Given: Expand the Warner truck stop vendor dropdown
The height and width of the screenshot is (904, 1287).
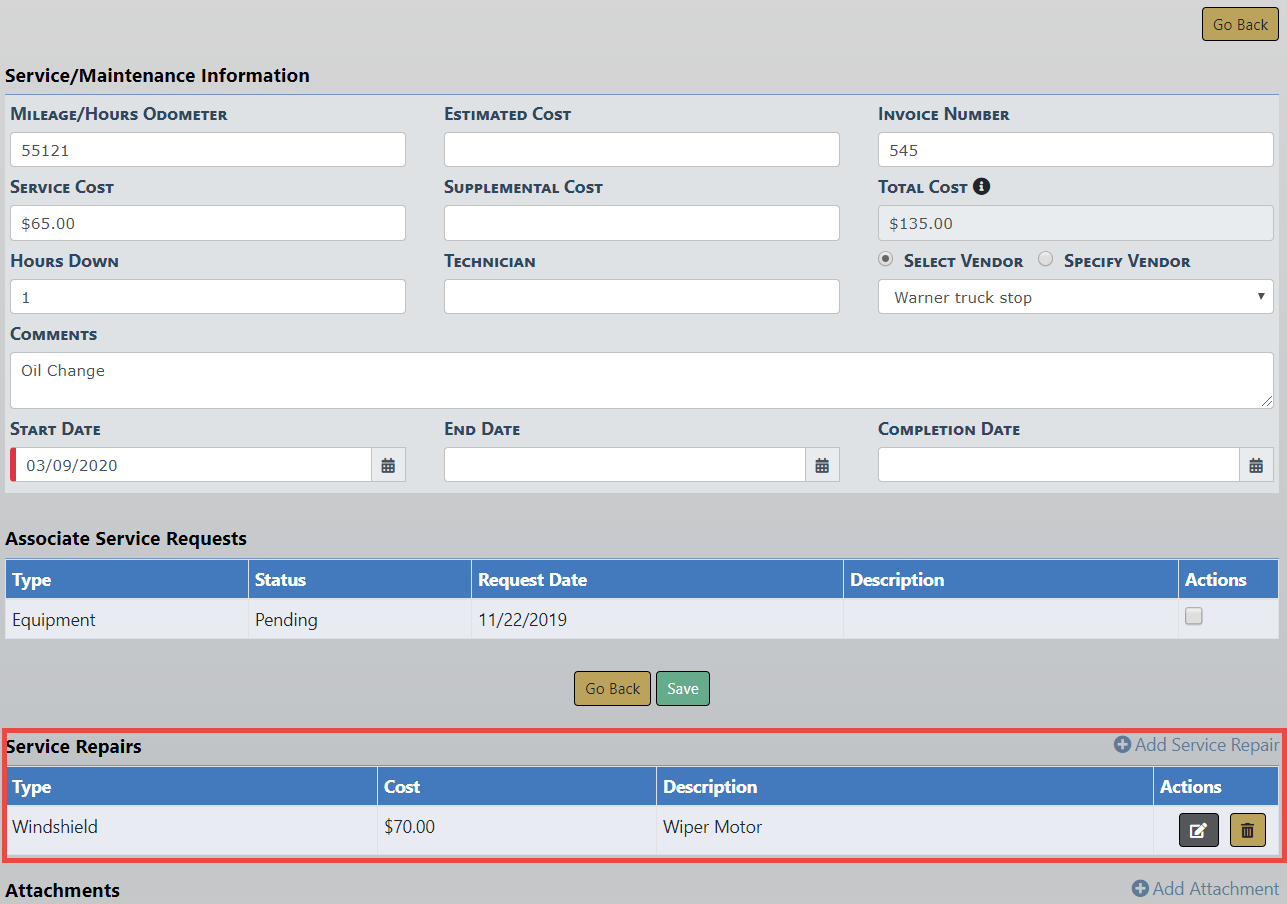Looking at the screenshot, I should click(x=1075, y=297).
